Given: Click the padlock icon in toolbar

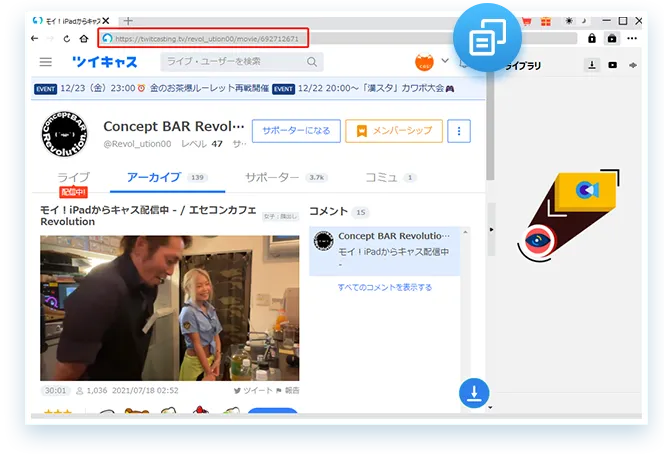Looking at the screenshot, I should point(592,39).
